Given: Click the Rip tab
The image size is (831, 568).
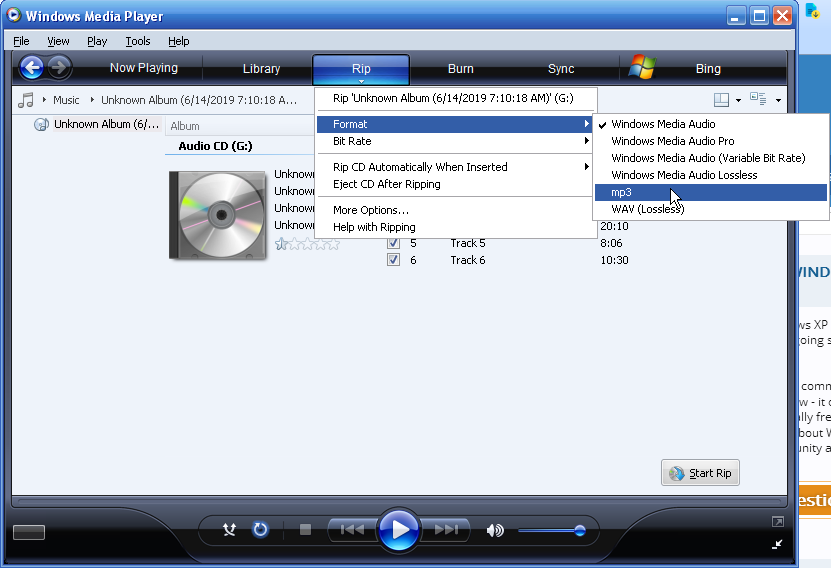Looking at the screenshot, I should pyautogui.click(x=361, y=69).
